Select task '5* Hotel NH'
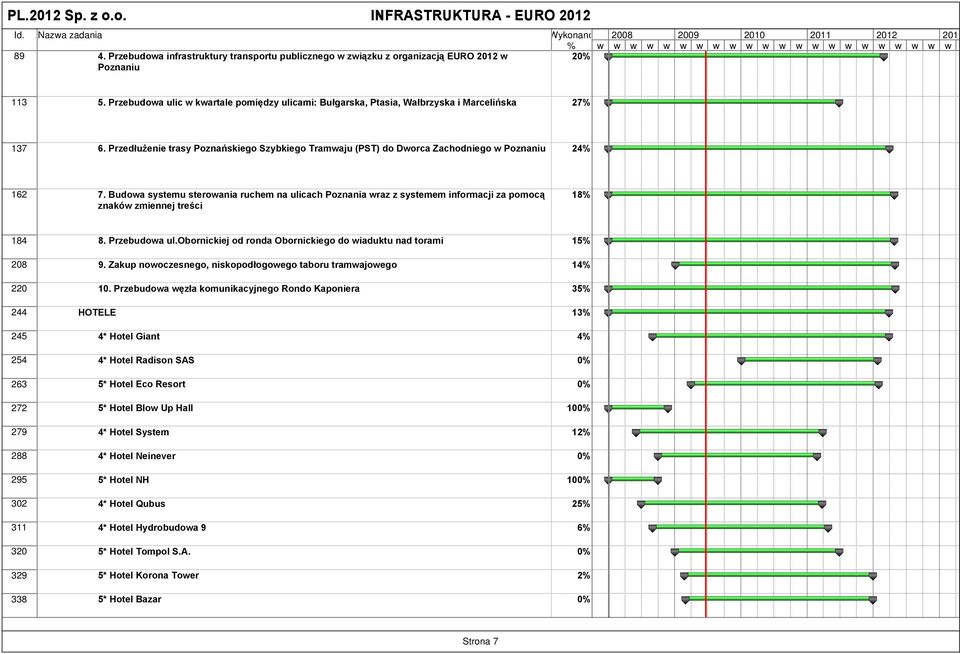Viewport: 960px width, 654px height. click(123, 479)
